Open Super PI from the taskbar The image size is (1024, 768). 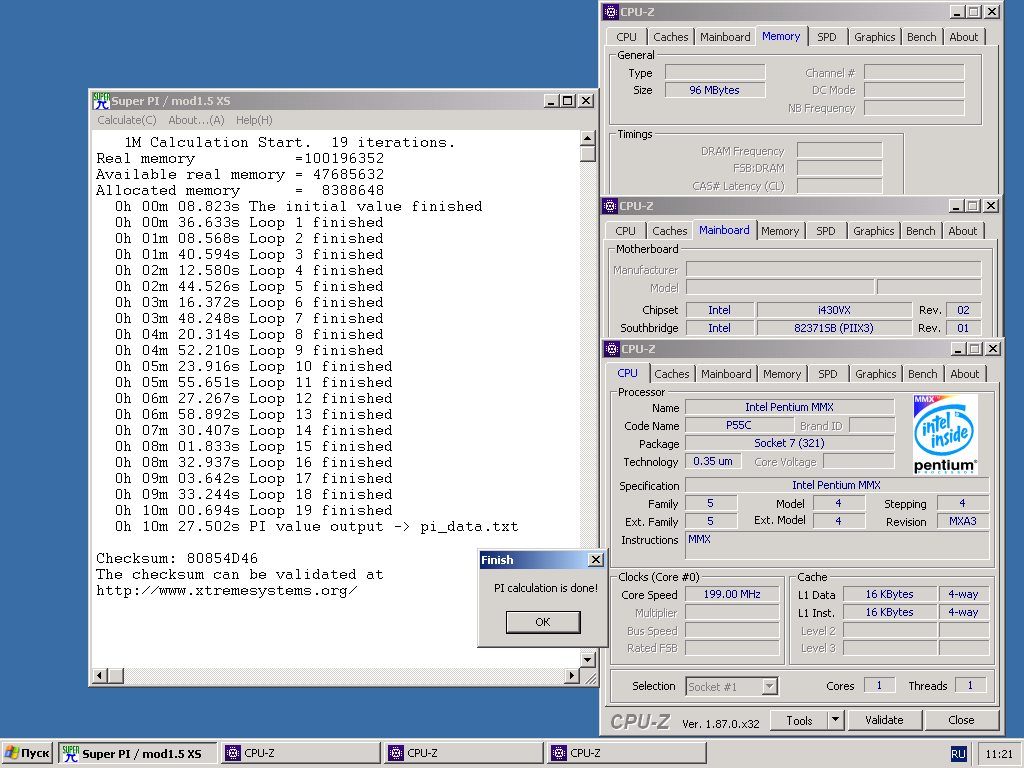coord(138,753)
